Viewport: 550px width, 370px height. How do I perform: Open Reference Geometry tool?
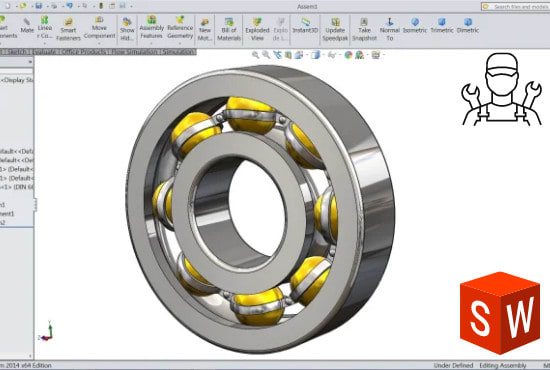point(180,27)
